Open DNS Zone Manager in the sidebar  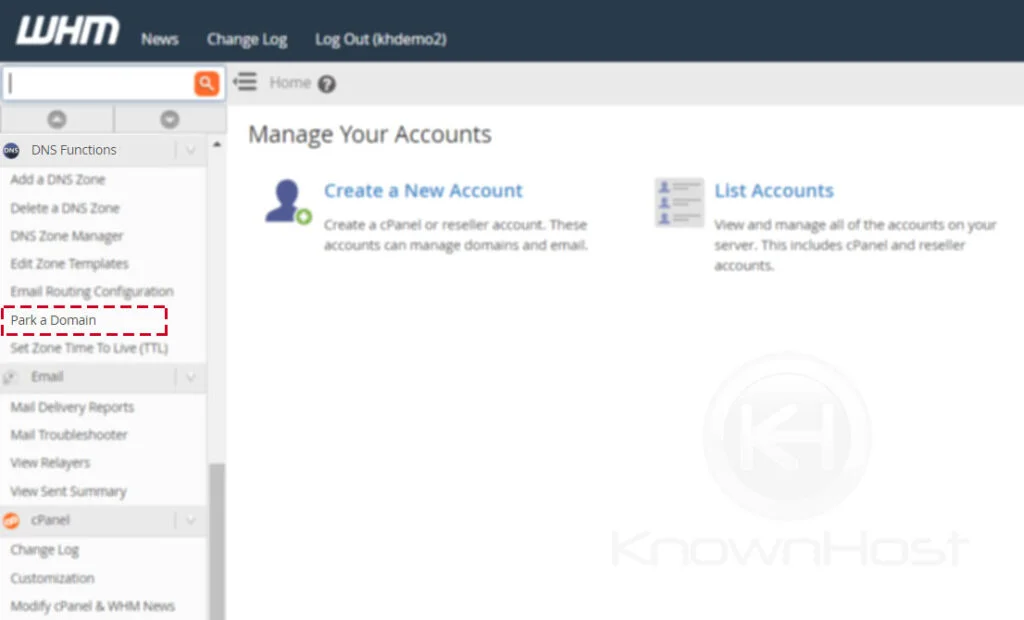click(67, 236)
